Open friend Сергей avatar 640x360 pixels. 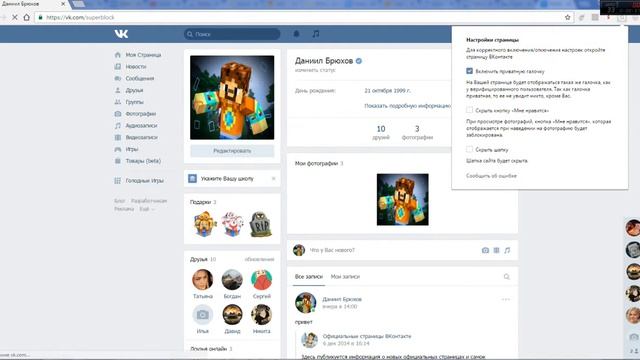tap(261, 280)
